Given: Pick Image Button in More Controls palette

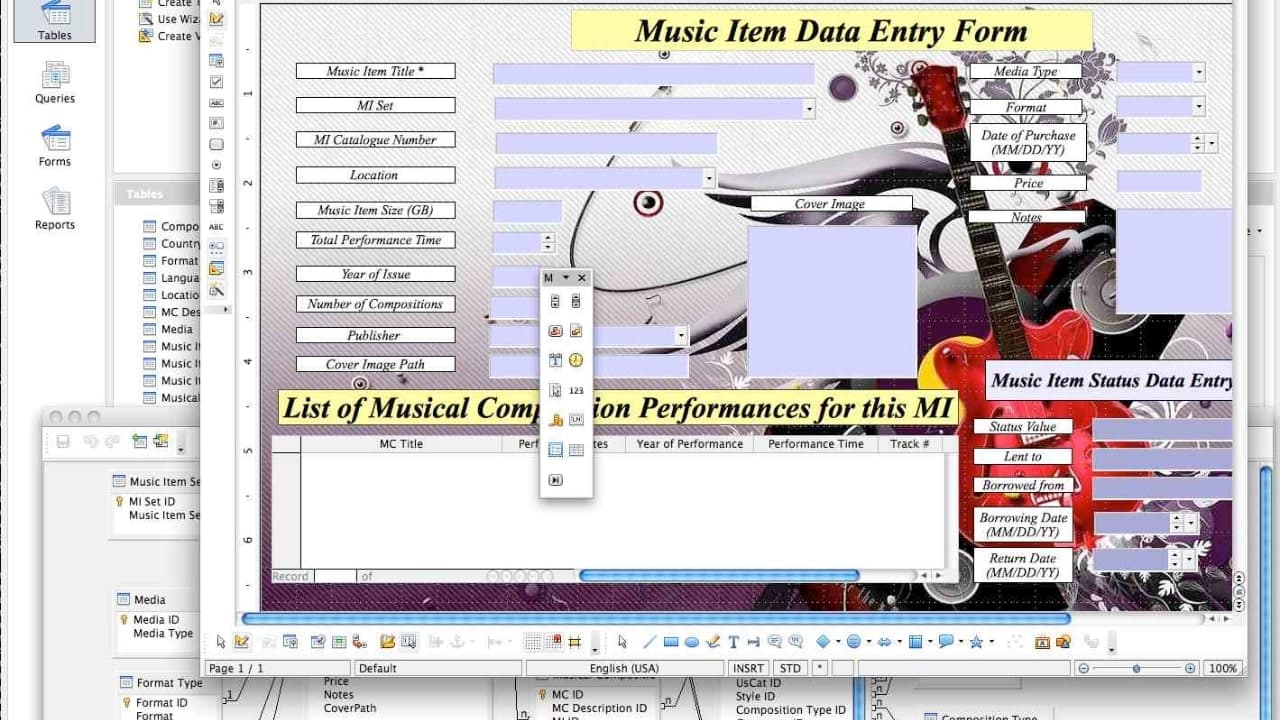Looking at the screenshot, I should [555, 331].
